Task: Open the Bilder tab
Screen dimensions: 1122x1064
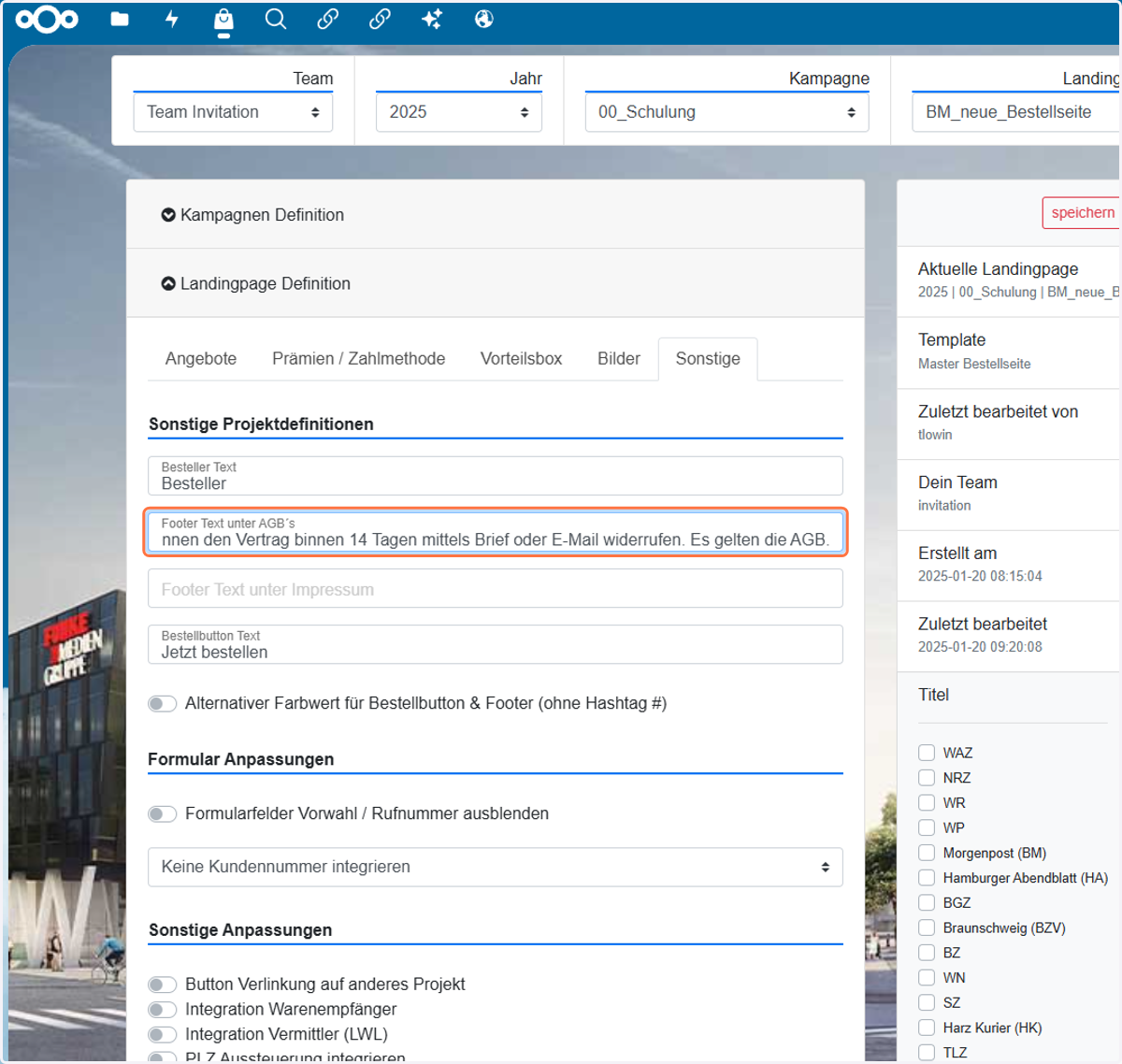Action: tap(619, 359)
